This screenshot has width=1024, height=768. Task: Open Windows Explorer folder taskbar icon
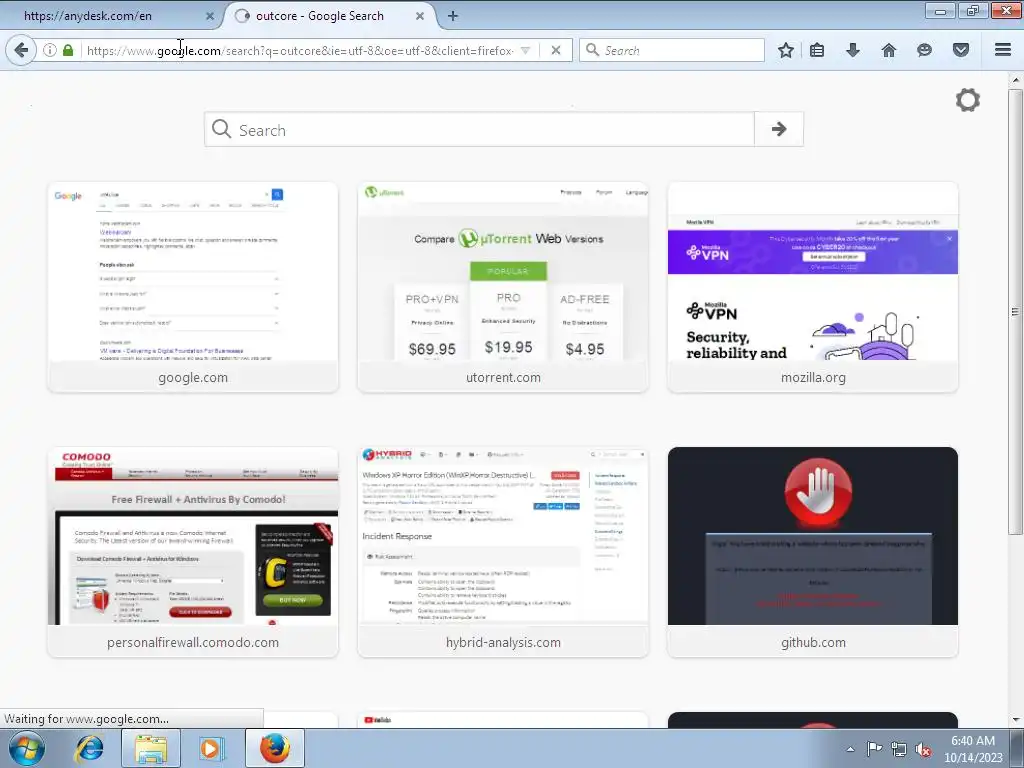151,748
